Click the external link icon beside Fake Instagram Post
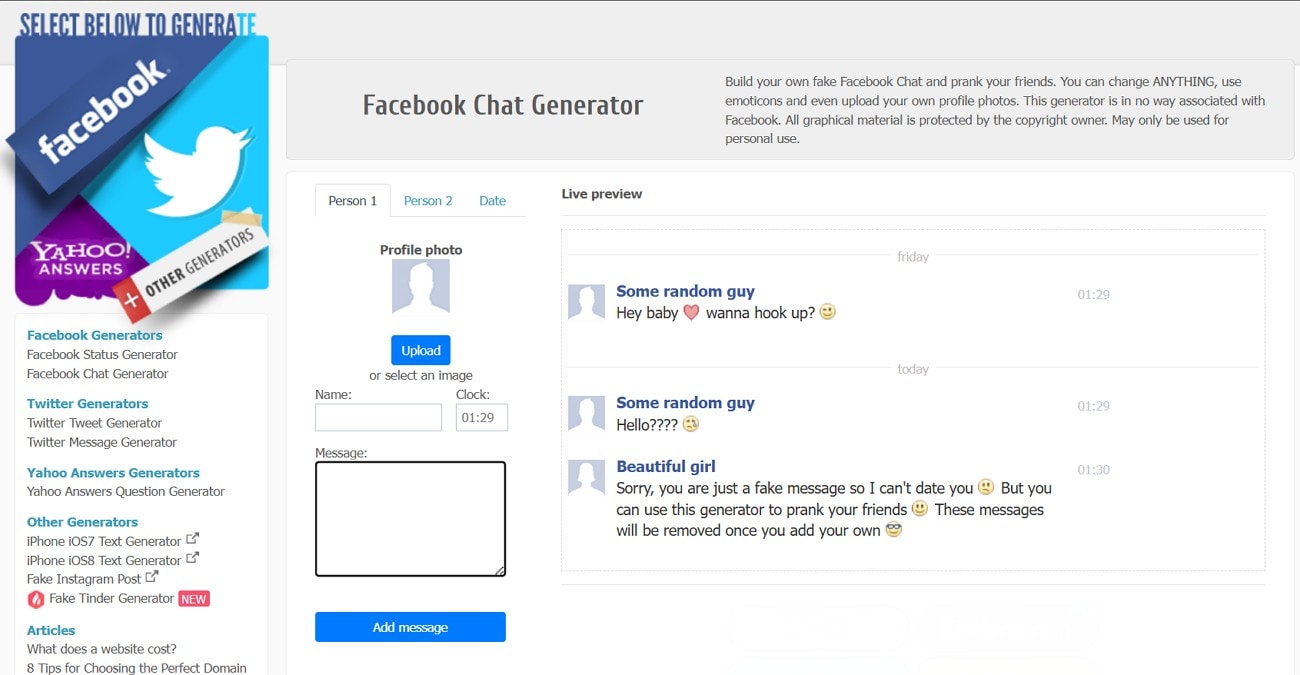 pyautogui.click(x=152, y=577)
